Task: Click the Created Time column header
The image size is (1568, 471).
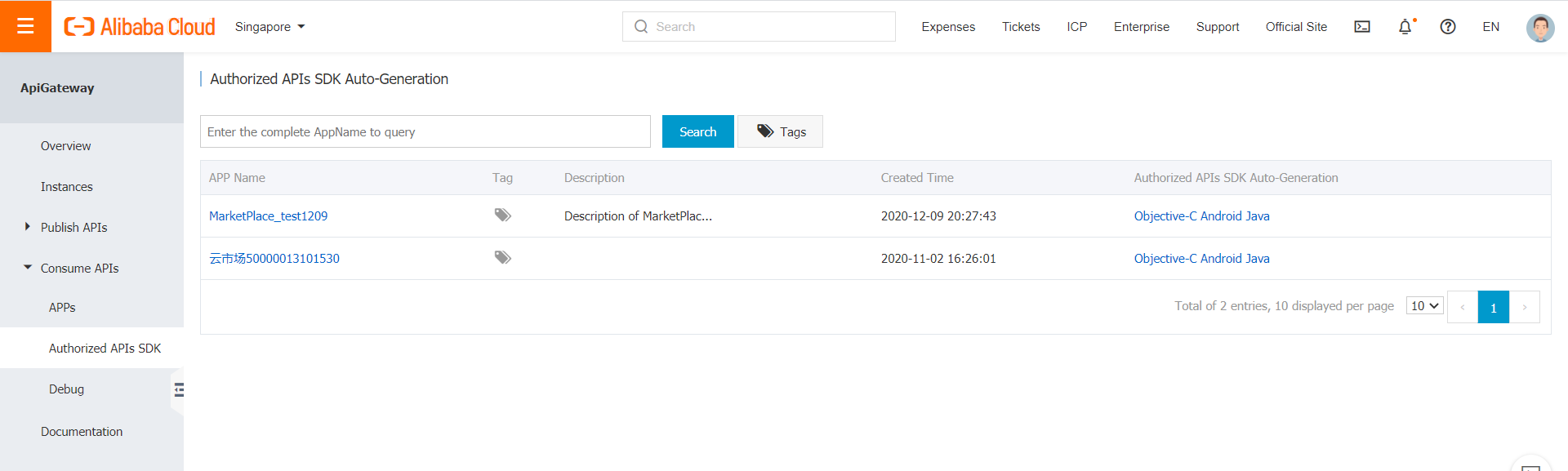Action: tap(917, 178)
